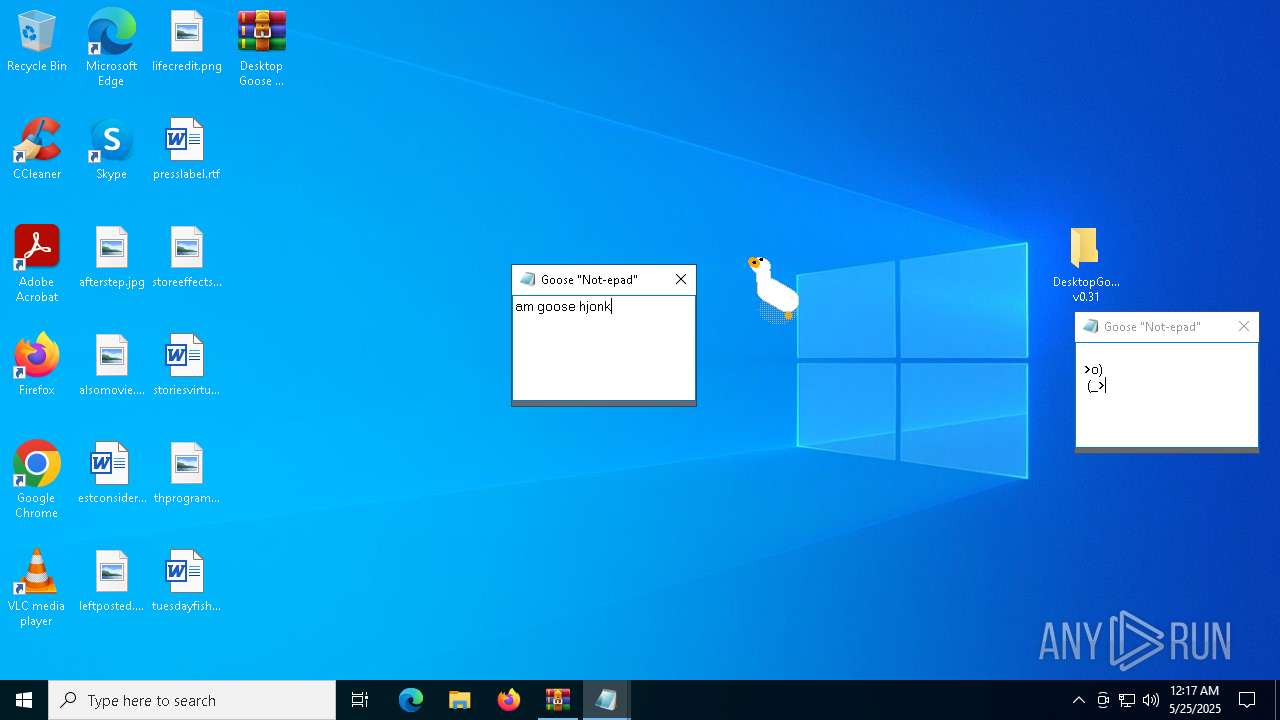This screenshot has height=720, width=1280.
Task: Open File Explorer from the taskbar
Action: click(460, 700)
